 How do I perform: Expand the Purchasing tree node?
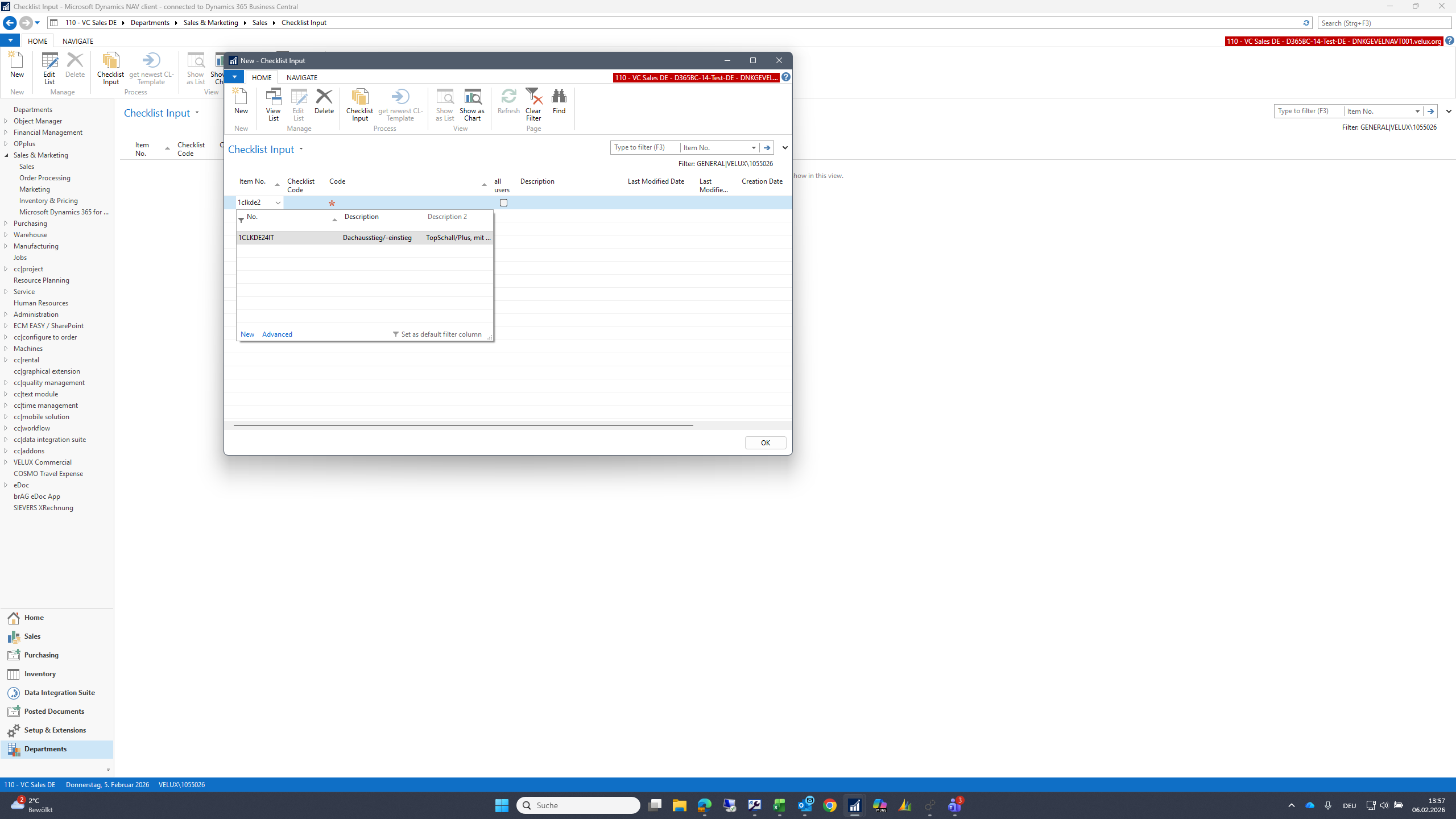(6, 224)
